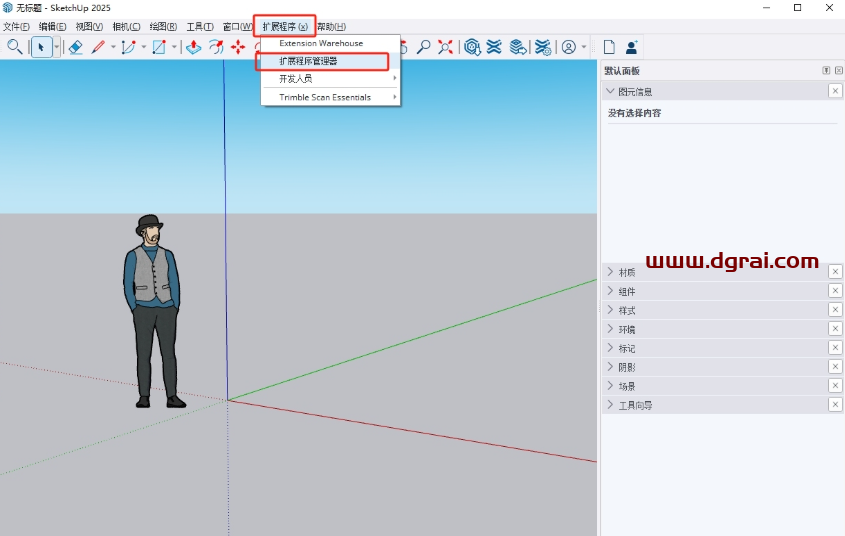Expand the 阴影 panel

[x=610, y=366]
